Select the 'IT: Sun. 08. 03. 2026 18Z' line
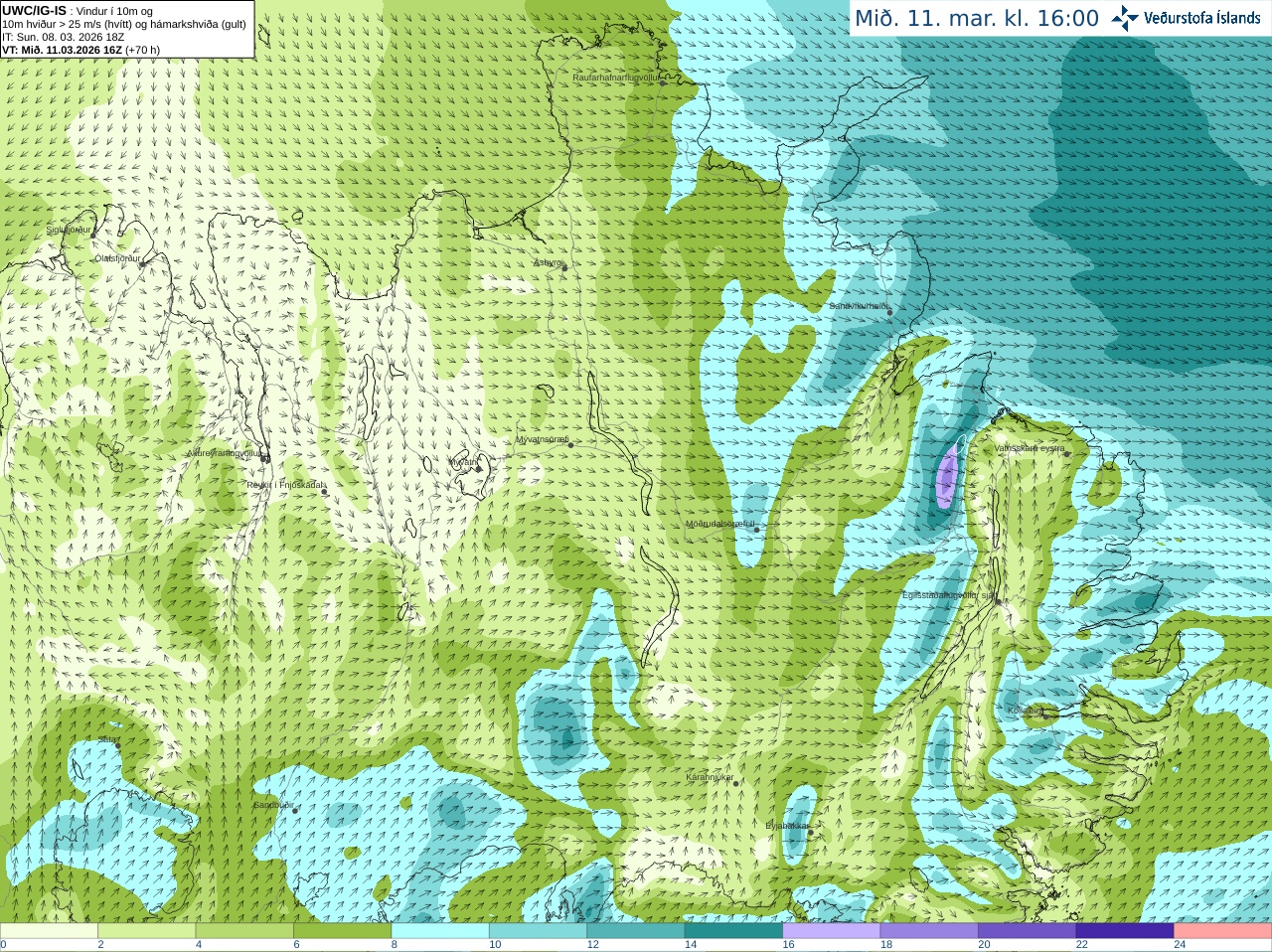The image size is (1272, 952). click(63, 37)
